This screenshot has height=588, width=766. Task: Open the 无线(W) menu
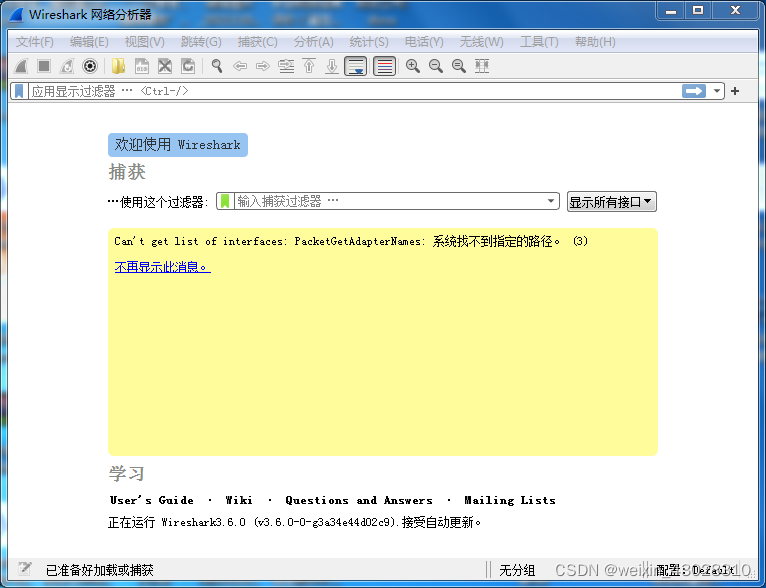481,42
